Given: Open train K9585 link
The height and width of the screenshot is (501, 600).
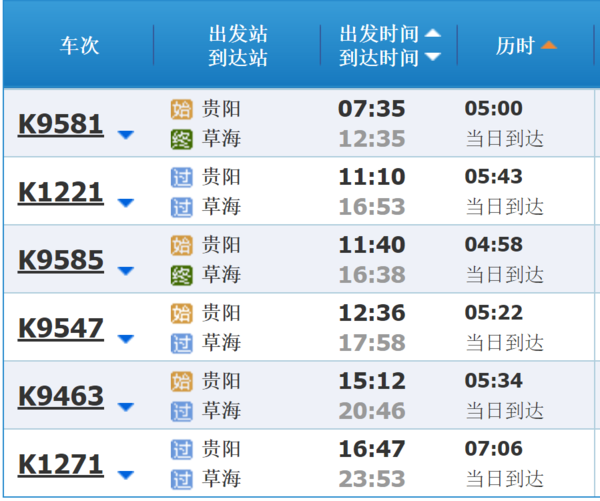Looking at the screenshot, I should 61,261.
